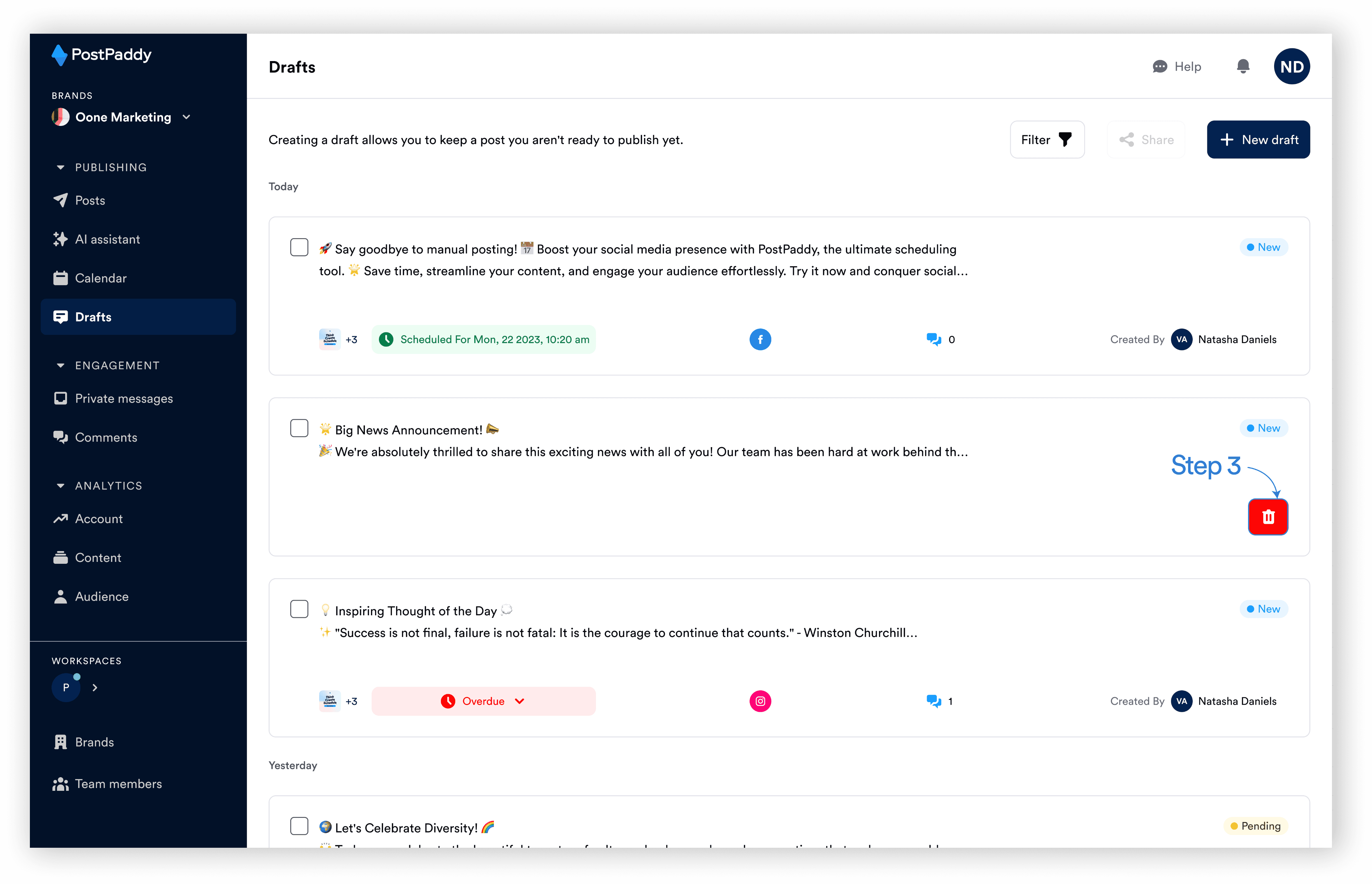Click the red trash delete button

click(x=1267, y=517)
